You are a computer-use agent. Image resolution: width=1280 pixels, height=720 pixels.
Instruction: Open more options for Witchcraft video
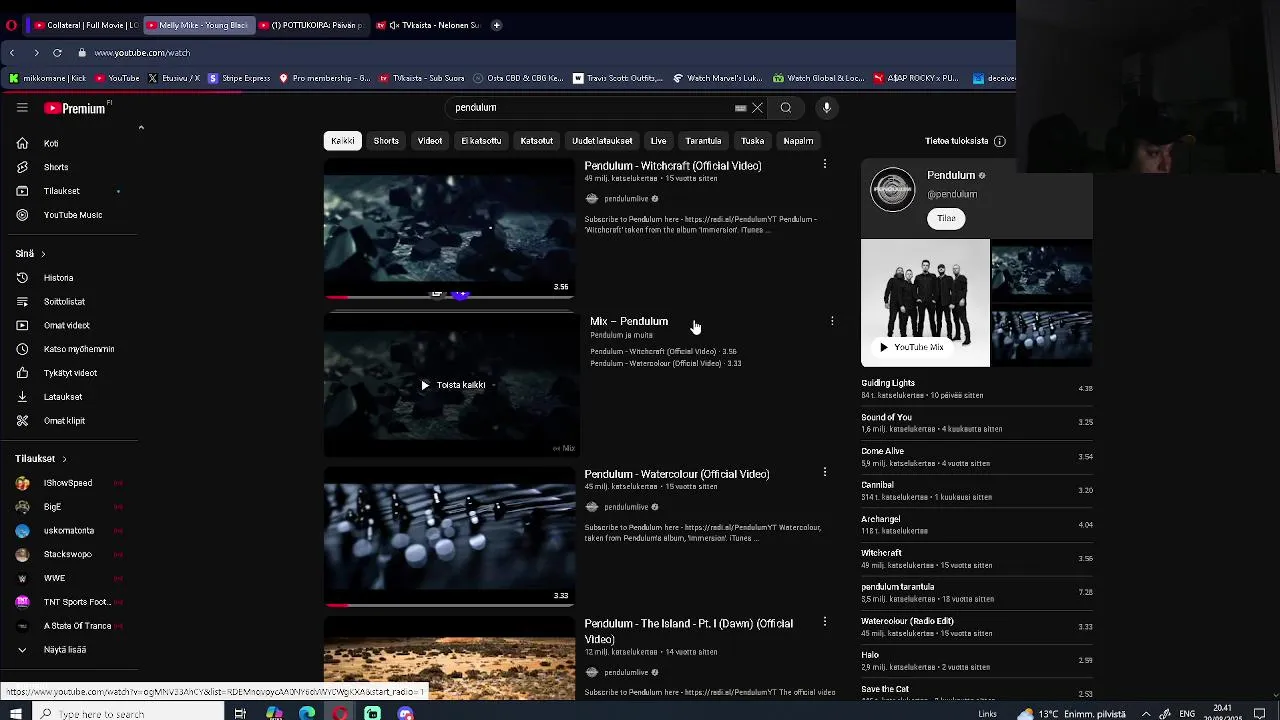click(825, 164)
